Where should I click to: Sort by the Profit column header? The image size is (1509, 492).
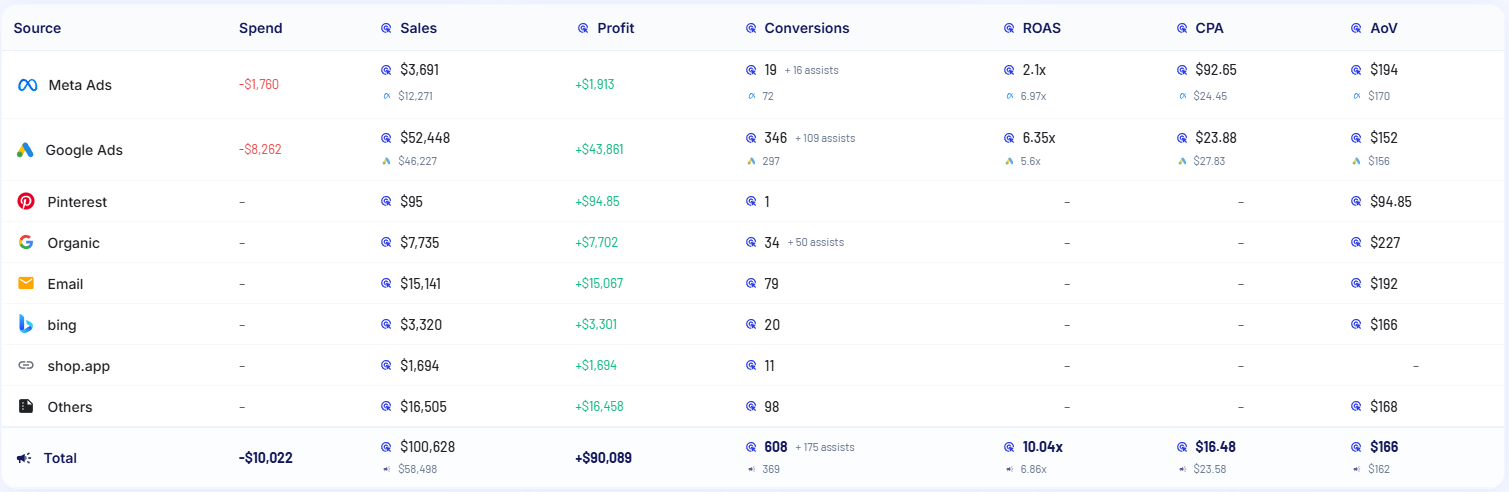(615, 28)
